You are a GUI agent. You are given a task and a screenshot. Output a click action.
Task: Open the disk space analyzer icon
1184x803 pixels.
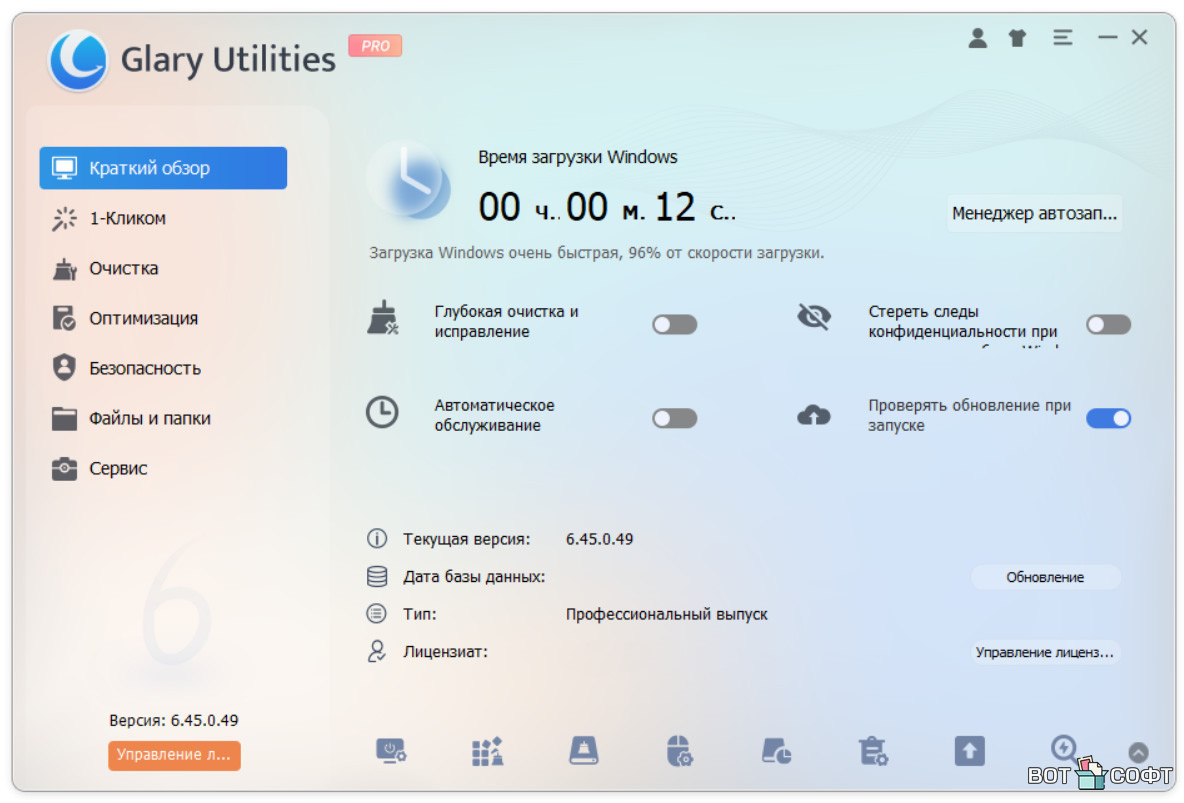coord(776,752)
